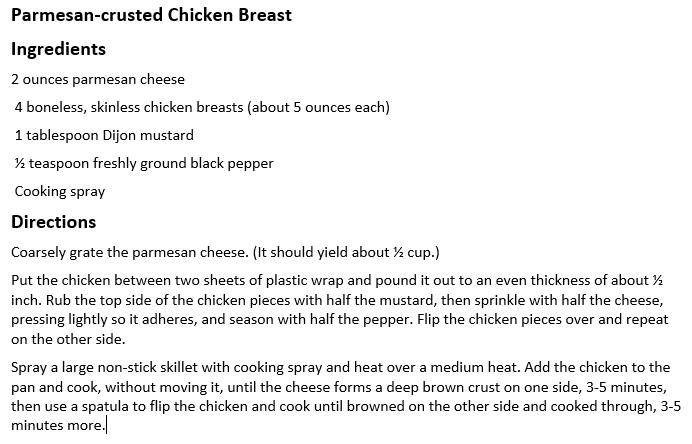Screen dimensions: 692x444
Task: Click 'on the other side.' line
Action: (68, 339)
